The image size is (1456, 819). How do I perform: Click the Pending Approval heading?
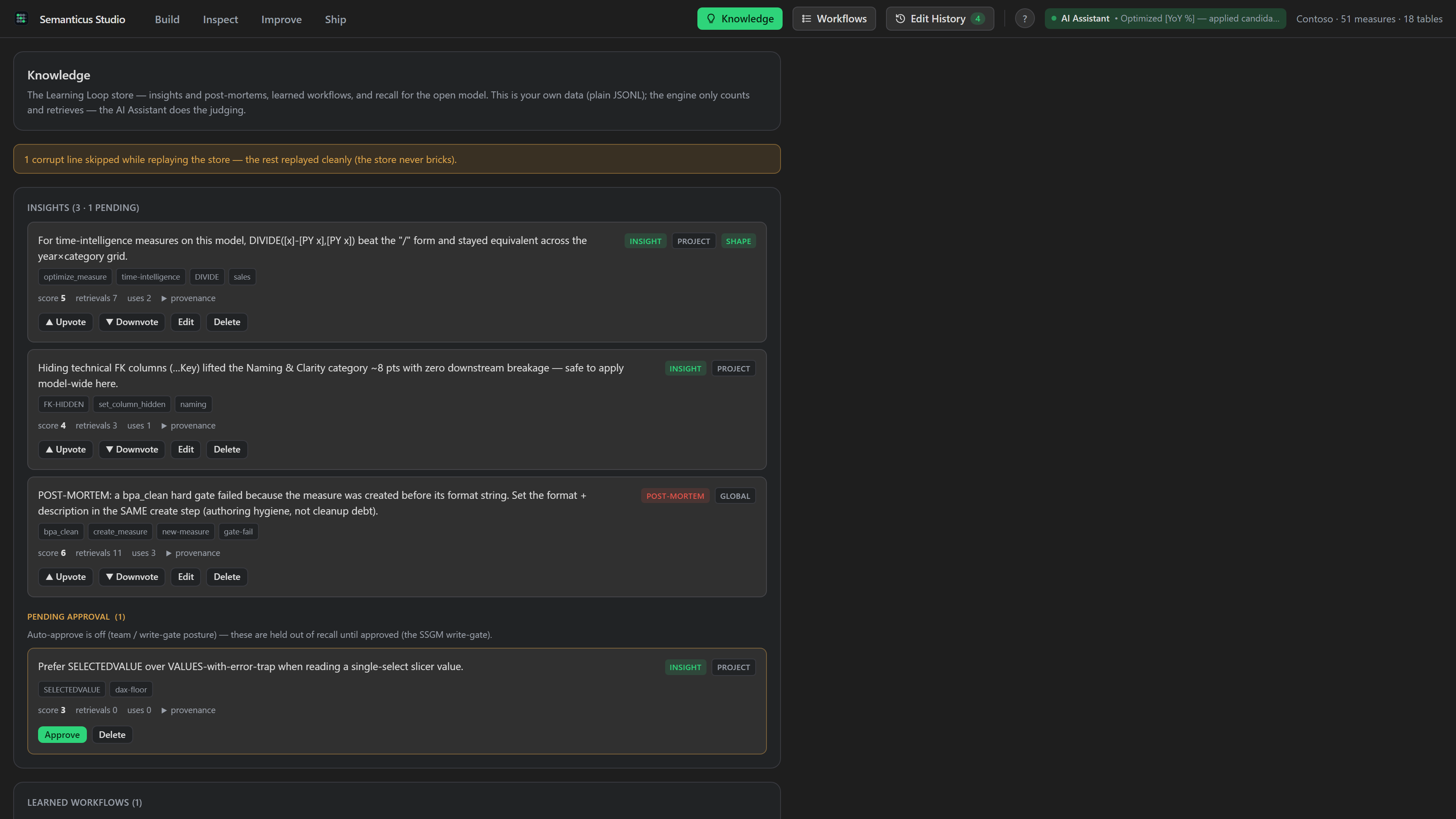tap(76, 617)
